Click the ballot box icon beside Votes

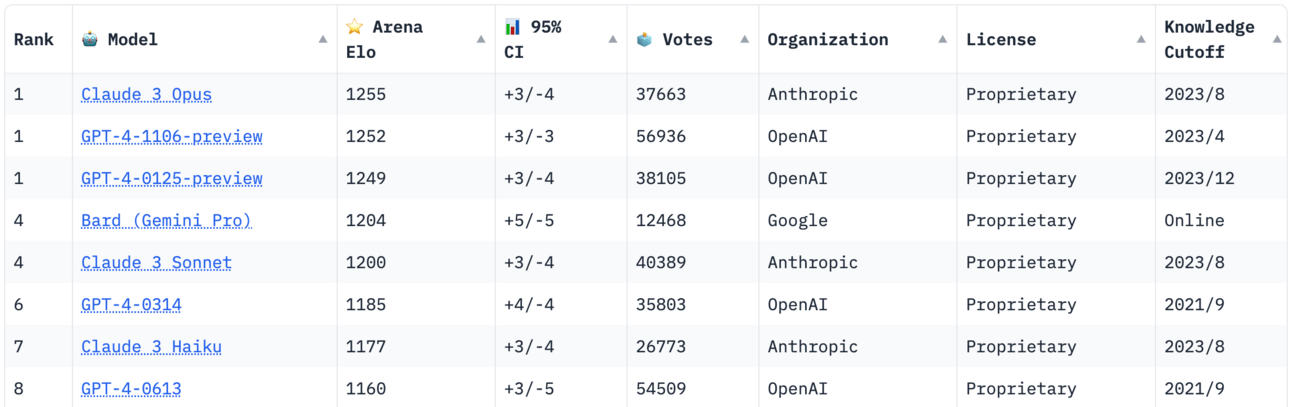click(x=644, y=39)
